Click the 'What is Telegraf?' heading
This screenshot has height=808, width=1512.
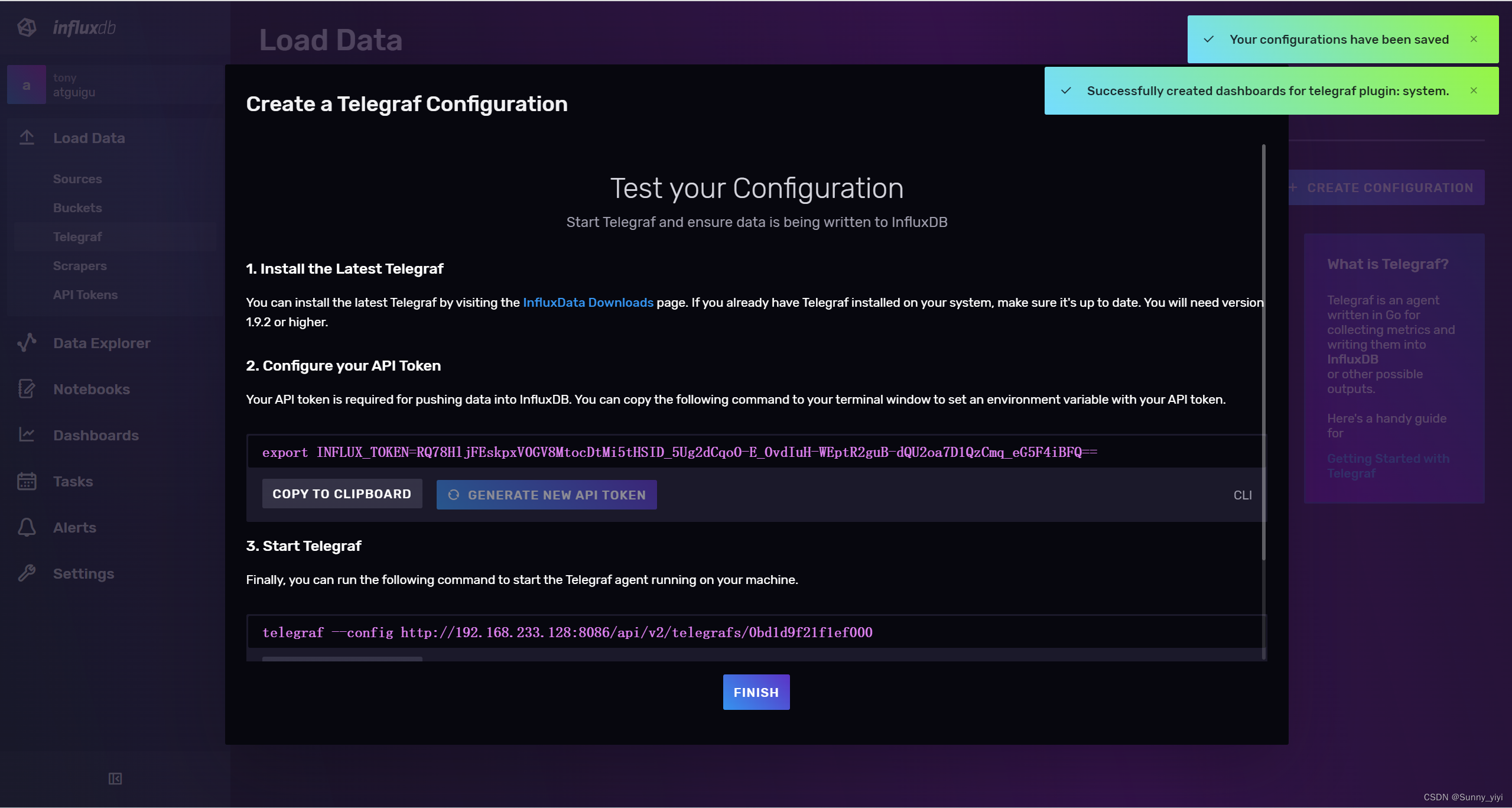1388,264
